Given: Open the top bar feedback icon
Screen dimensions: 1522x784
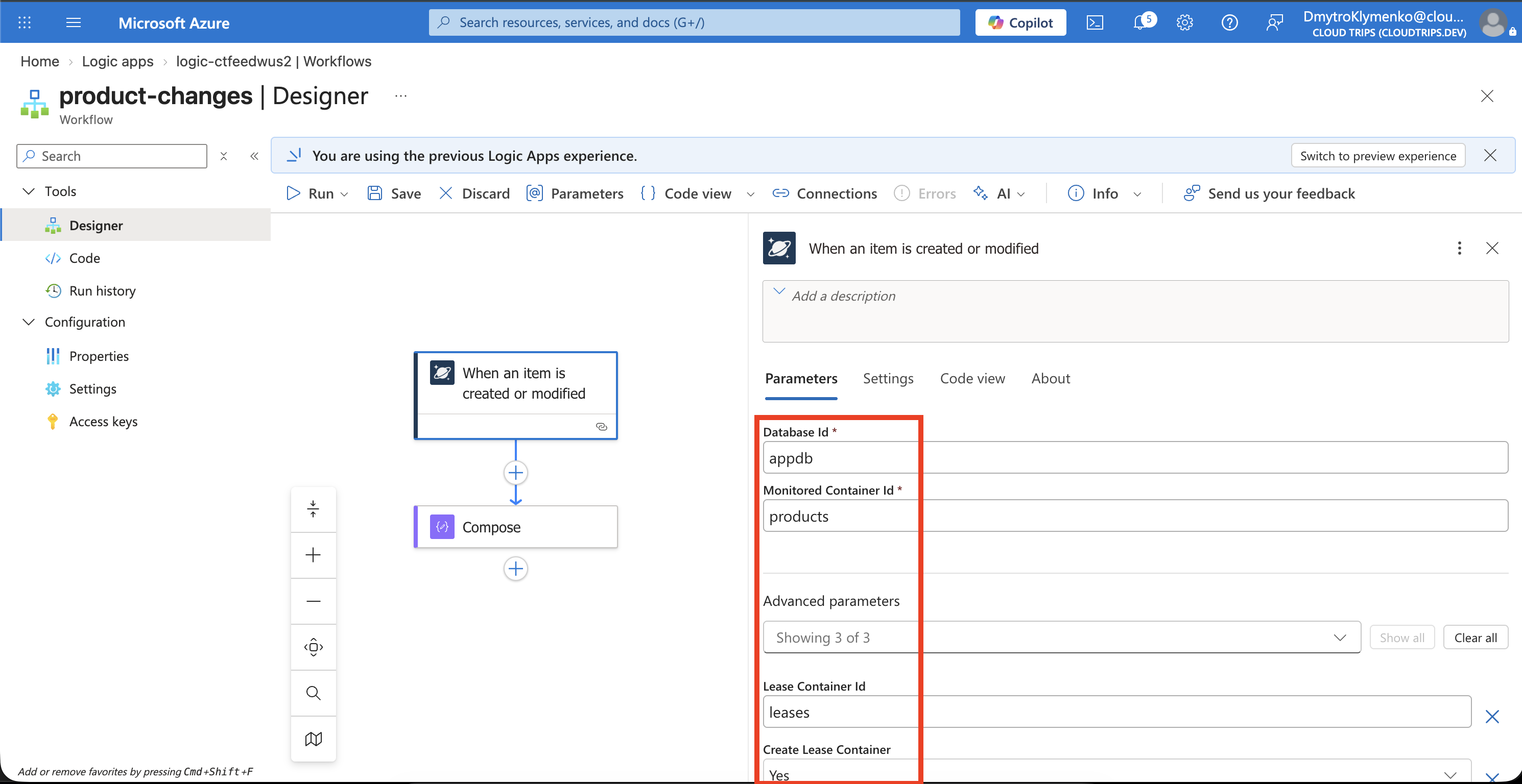Looking at the screenshot, I should click(1274, 22).
